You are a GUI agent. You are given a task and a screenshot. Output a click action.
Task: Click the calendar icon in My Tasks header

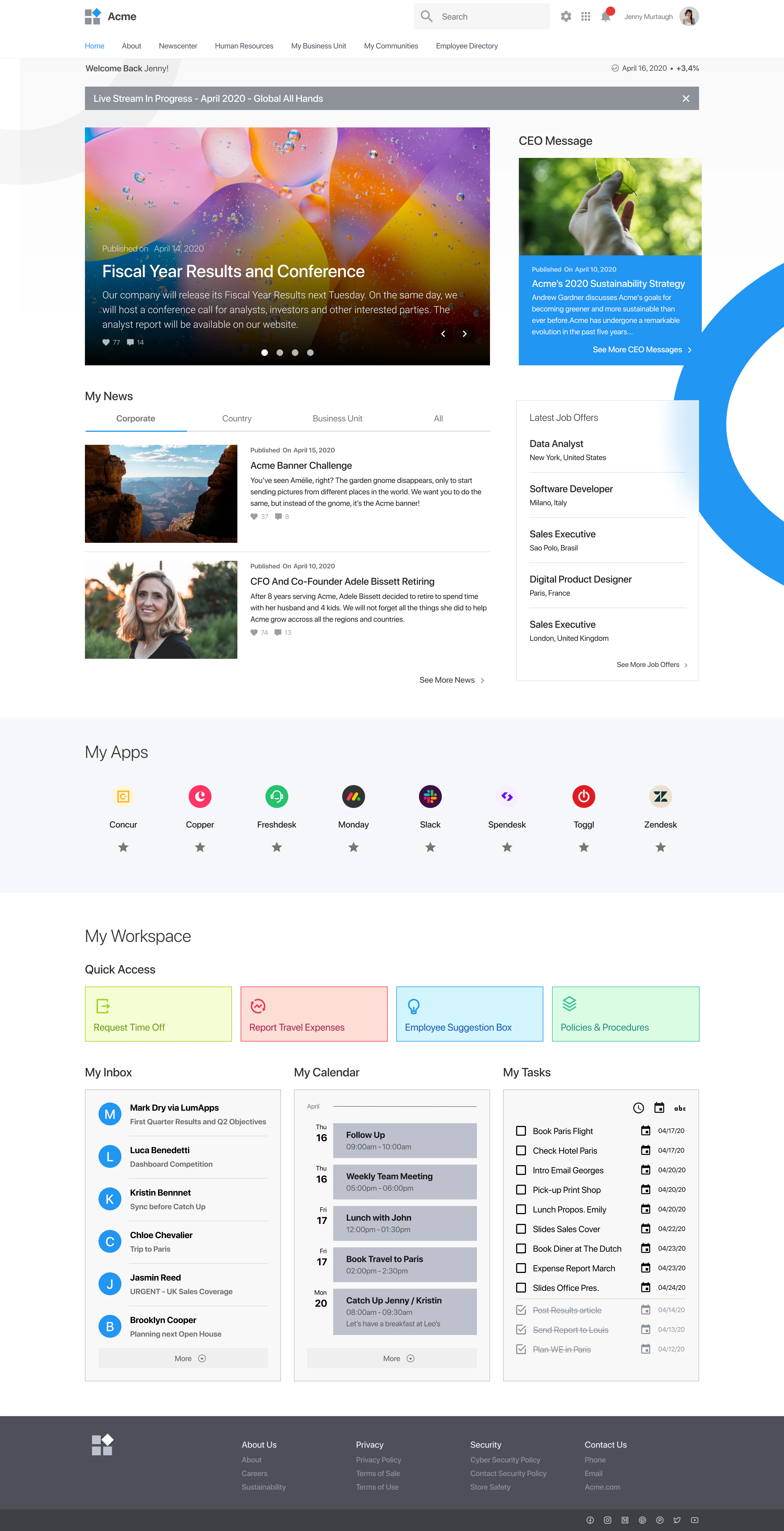(x=659, y=1108)
